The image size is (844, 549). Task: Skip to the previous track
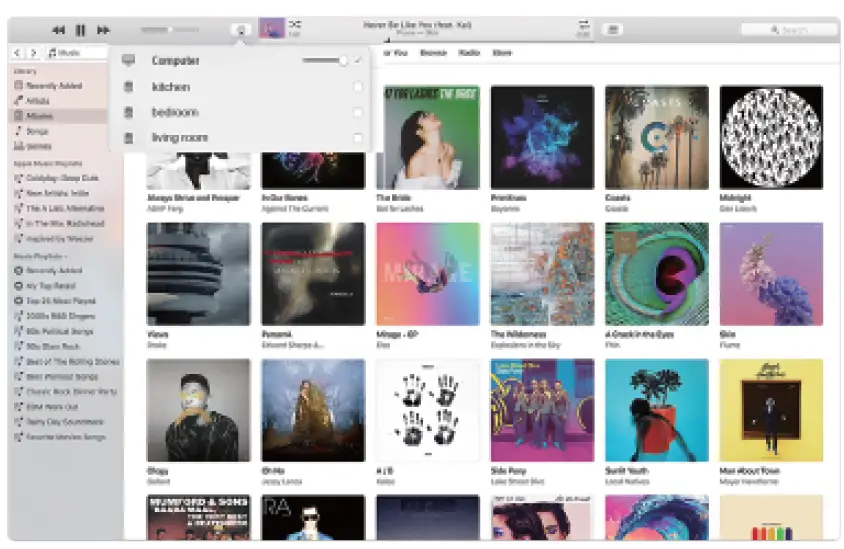click(58, 30)
